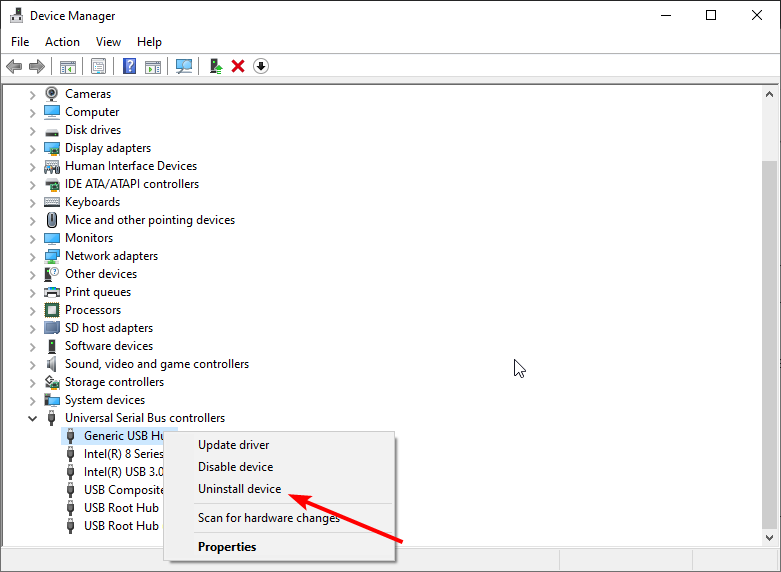Select the Print queues label
Viewport: 781px width, 572px height.
(98, 292)
